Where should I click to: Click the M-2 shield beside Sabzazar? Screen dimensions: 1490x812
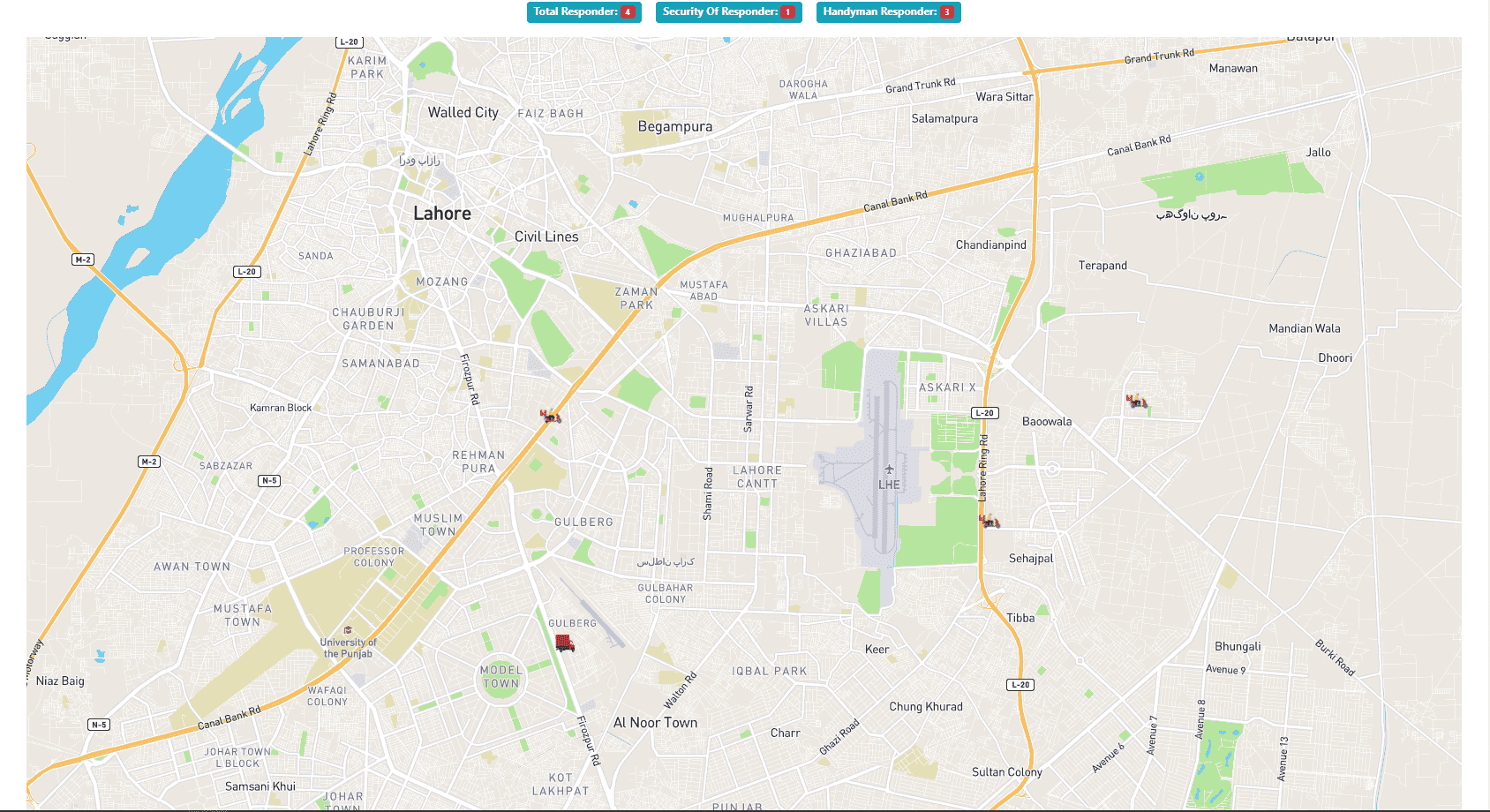149,462
